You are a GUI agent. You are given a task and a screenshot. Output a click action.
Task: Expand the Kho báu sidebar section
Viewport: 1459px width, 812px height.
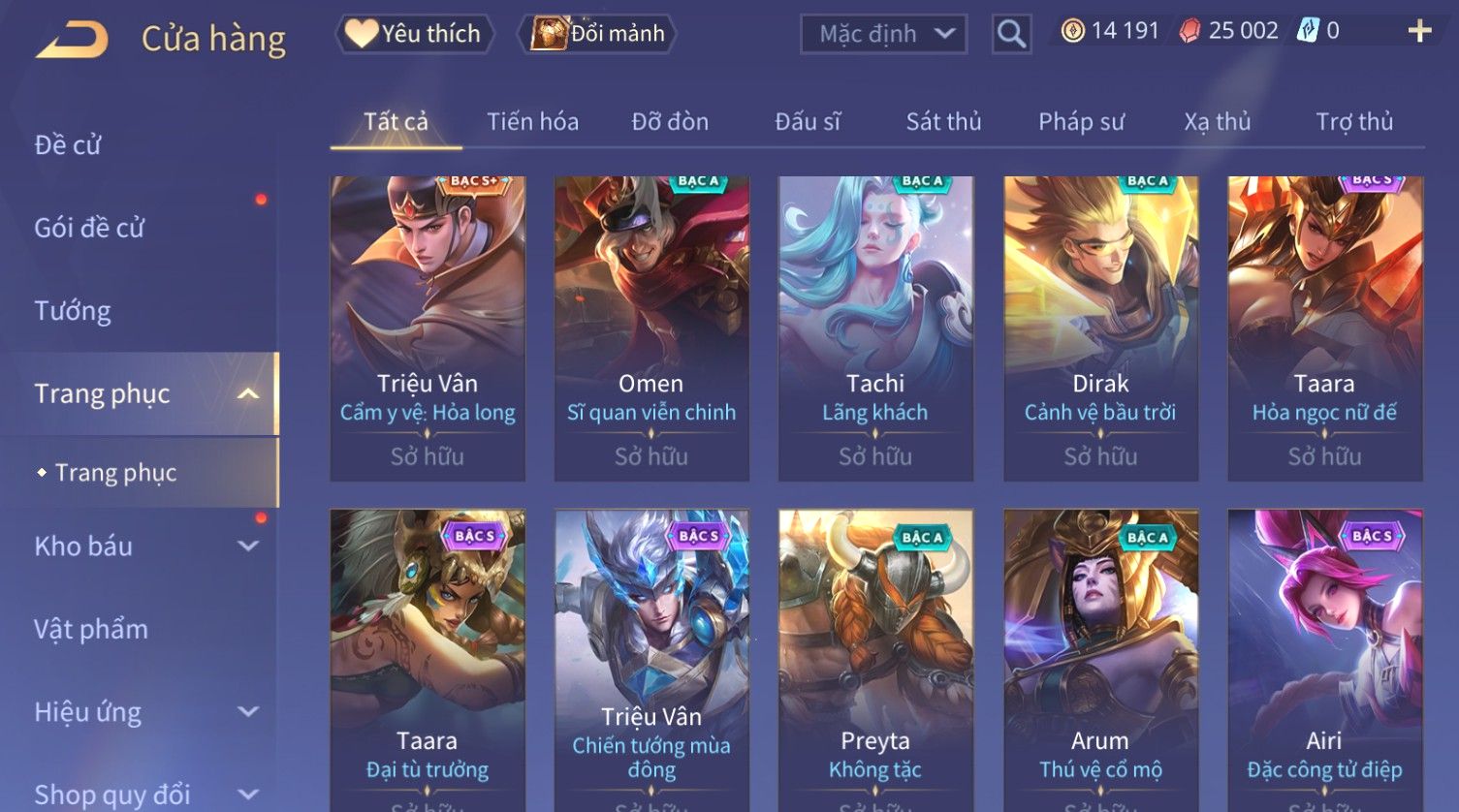tap(248, 547)
